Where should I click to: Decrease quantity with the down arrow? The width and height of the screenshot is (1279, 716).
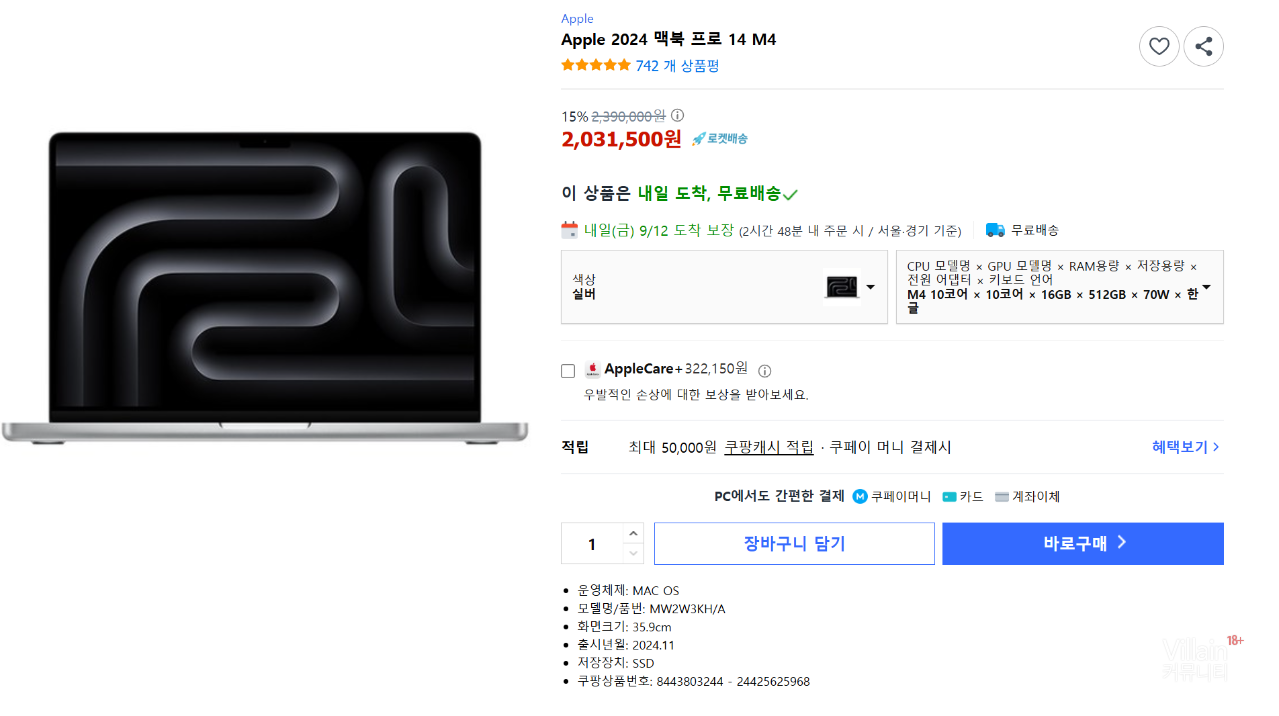(633, 553)
